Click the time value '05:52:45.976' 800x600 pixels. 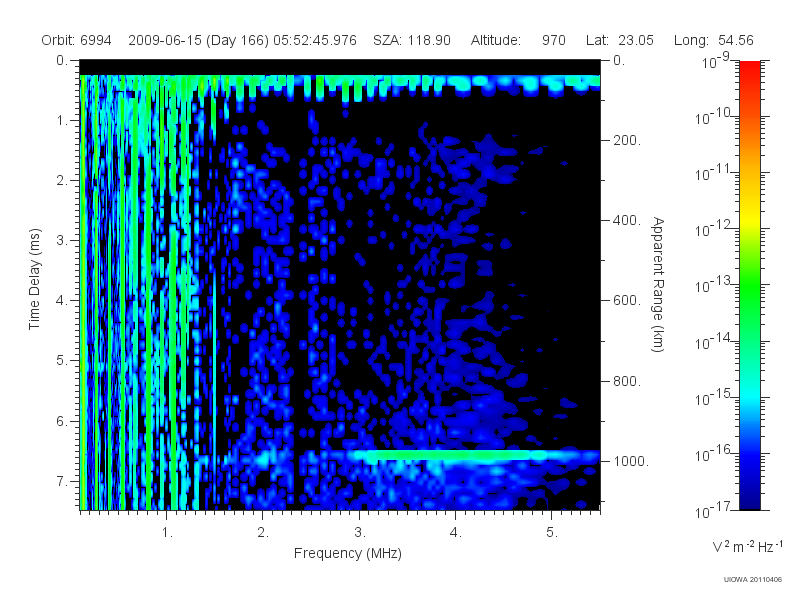point(315,40)
